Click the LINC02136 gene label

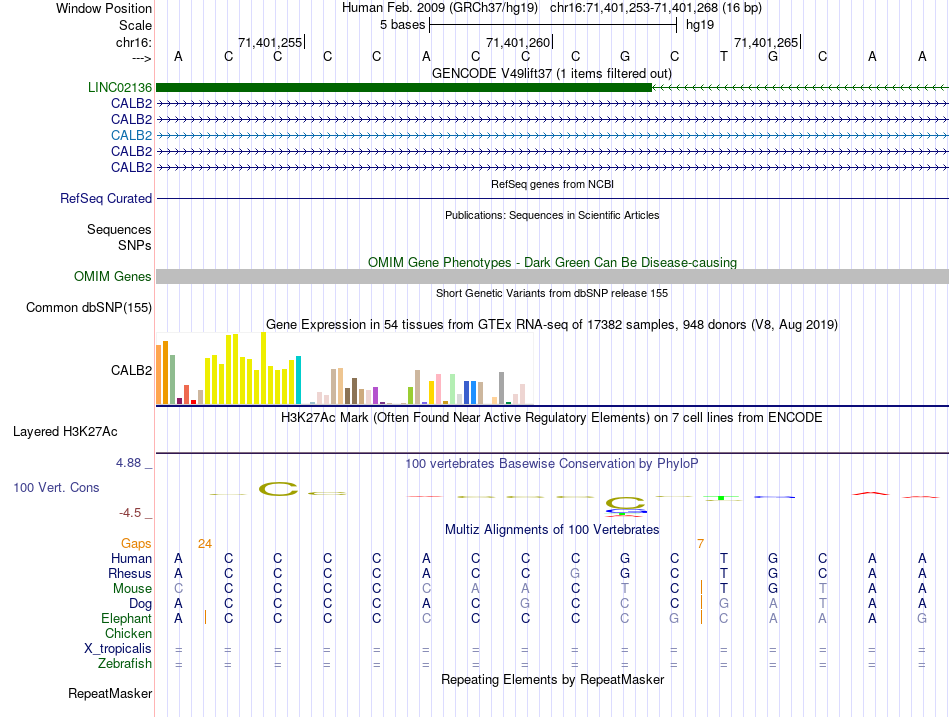click(119, 87)
